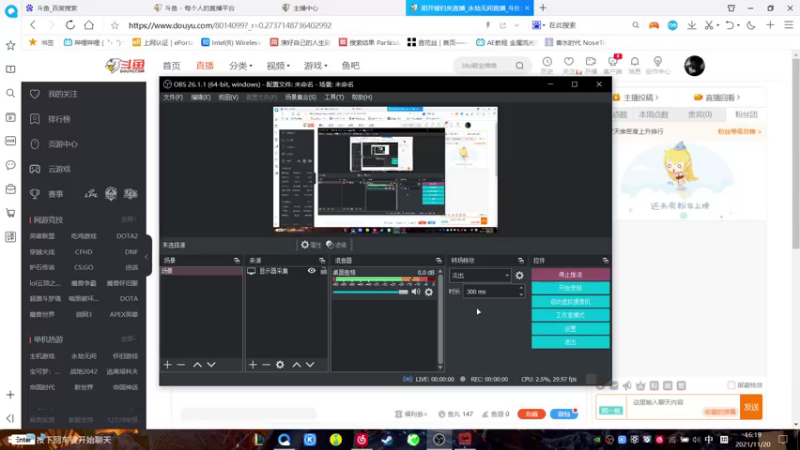Remove the scene with the minus icon

click(181, 365)
